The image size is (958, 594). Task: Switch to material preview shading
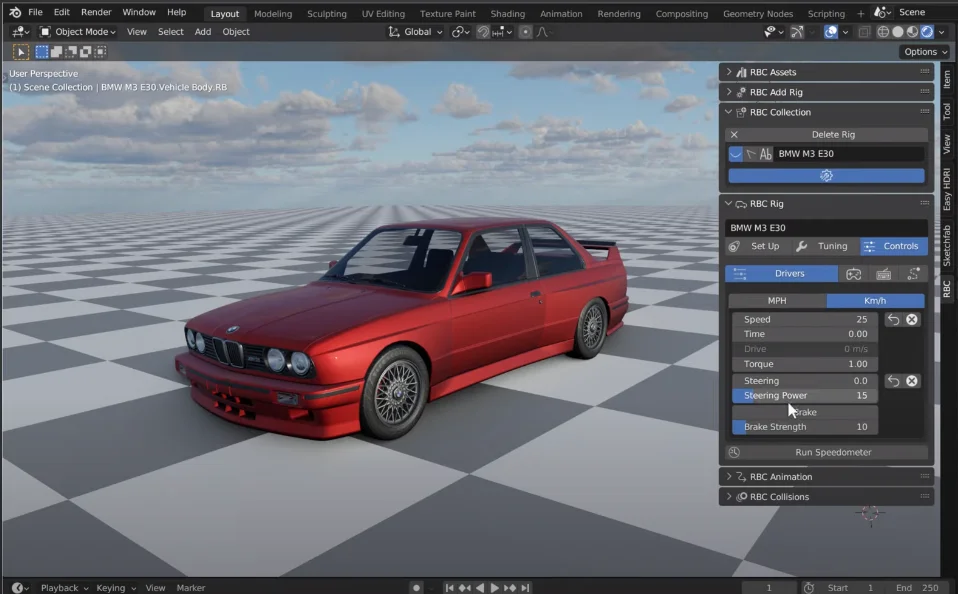click(912, 32)
